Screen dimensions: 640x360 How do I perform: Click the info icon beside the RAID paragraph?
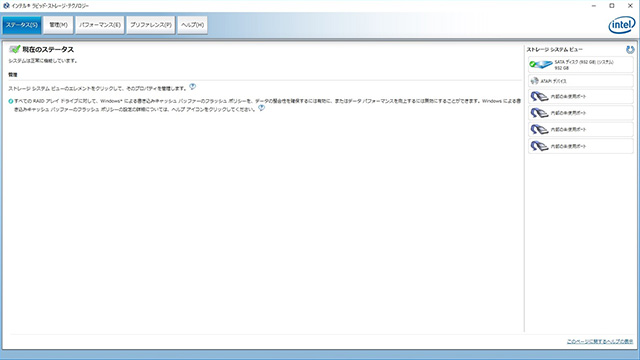pos(11,101)
